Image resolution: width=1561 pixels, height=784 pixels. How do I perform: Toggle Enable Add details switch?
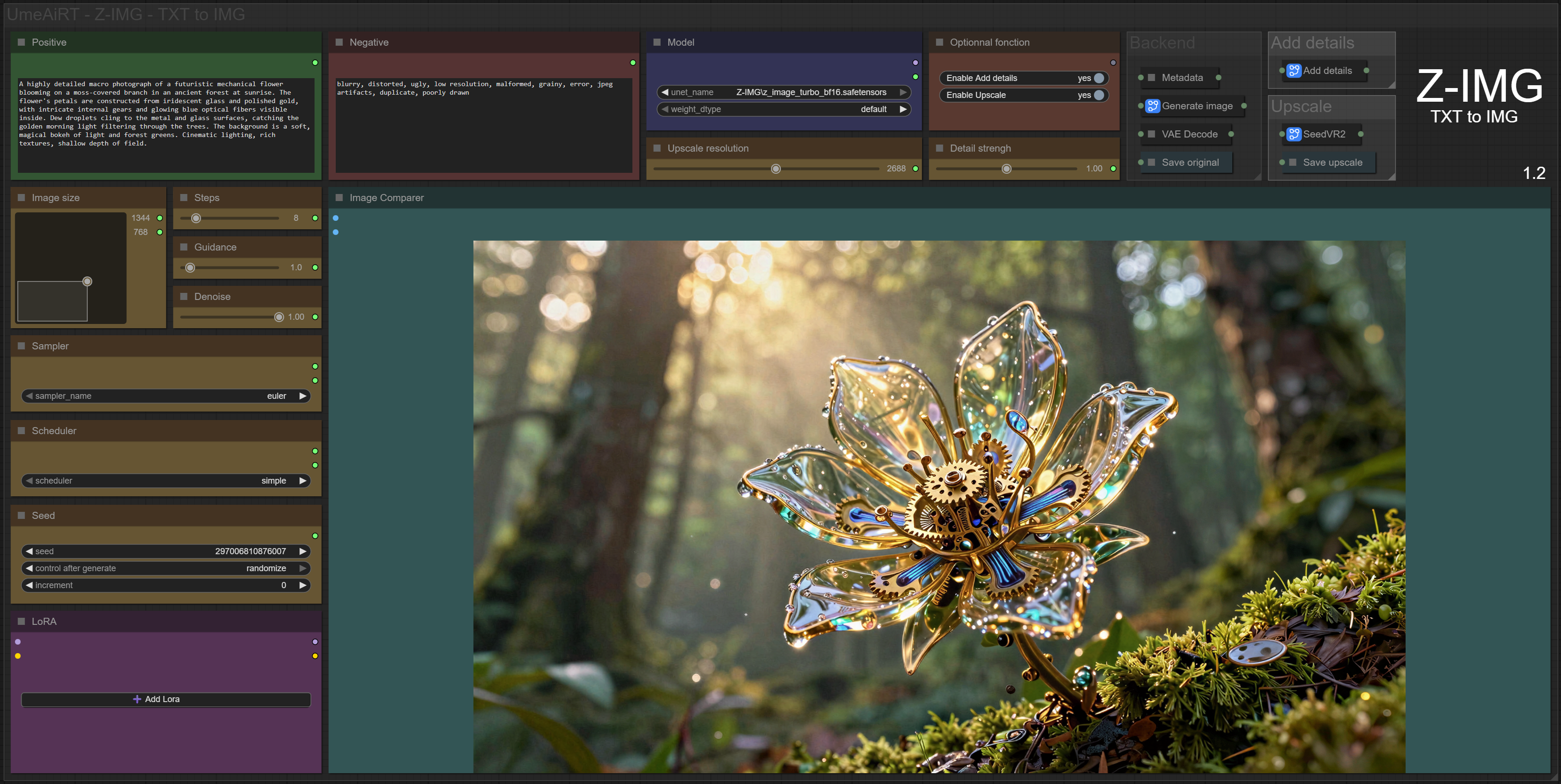[1099, 78]
